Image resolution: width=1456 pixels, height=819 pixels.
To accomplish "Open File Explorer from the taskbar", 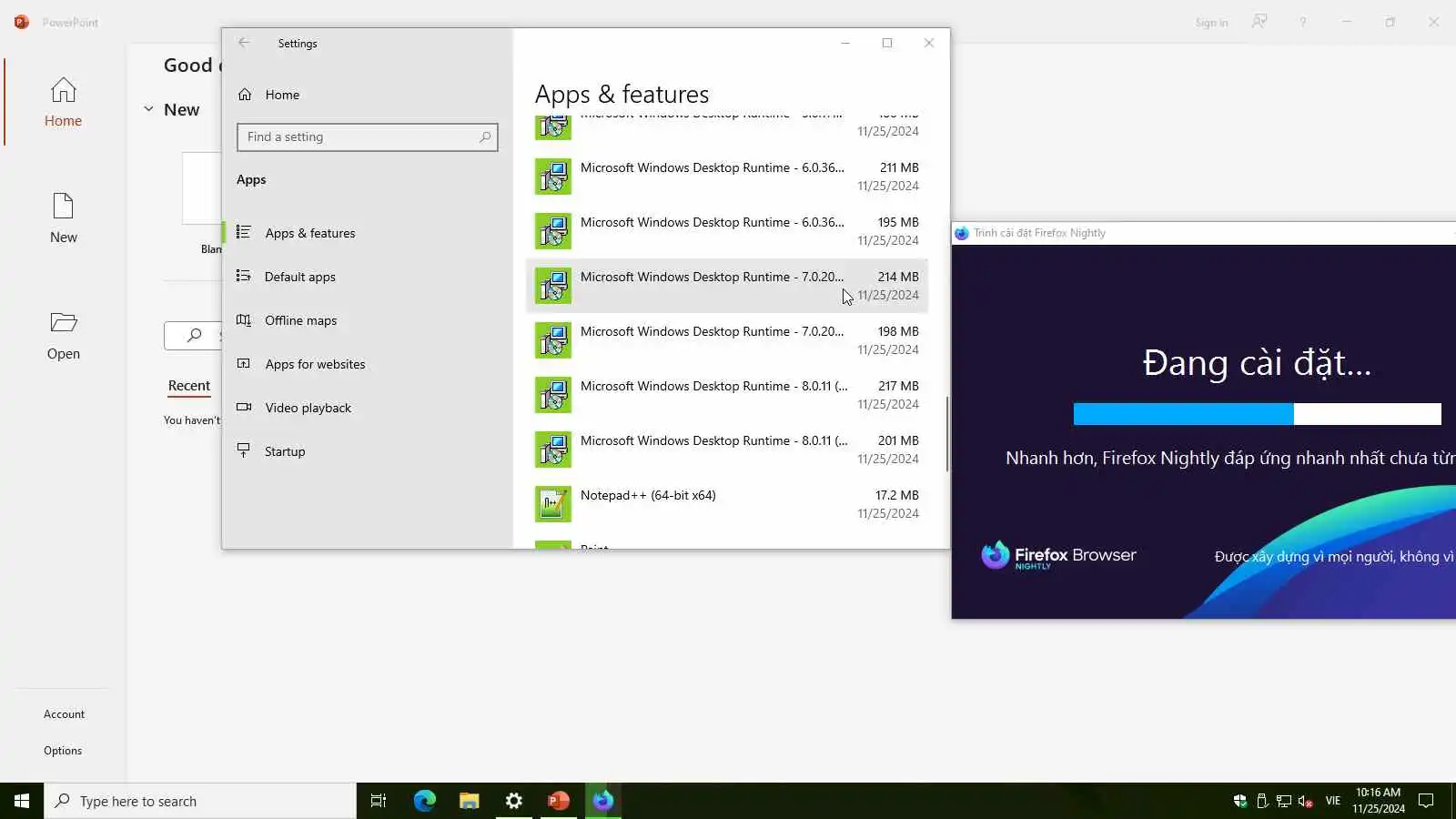I will click(x=470, y=801).
